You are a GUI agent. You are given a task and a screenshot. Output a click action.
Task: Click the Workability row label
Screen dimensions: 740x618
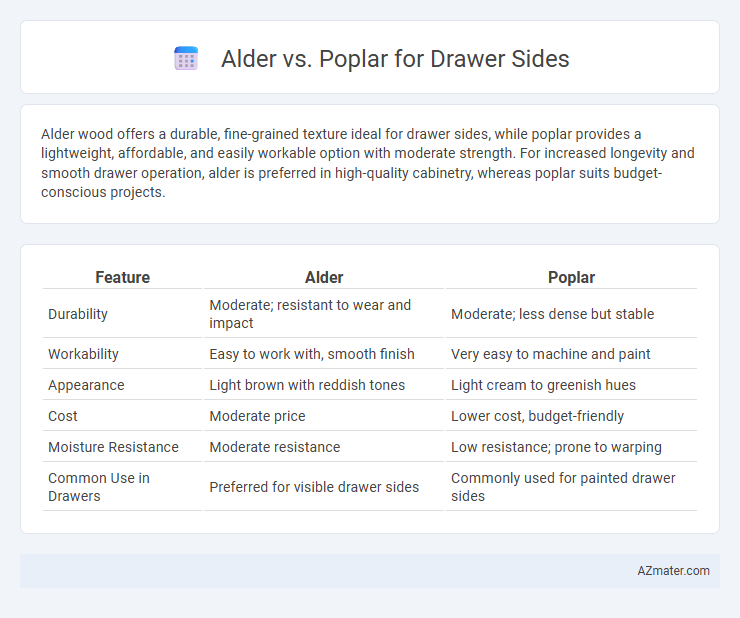click(83, 354)
